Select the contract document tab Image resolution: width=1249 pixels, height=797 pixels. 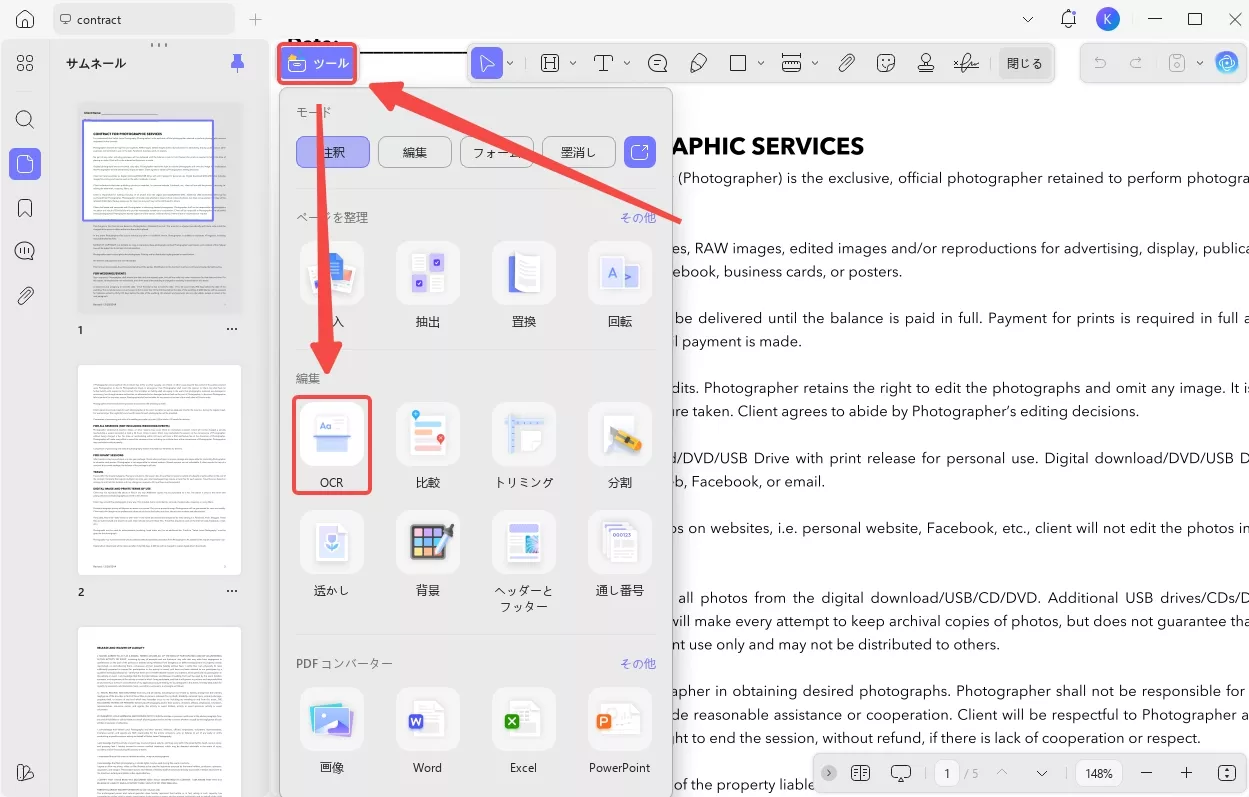143,19
